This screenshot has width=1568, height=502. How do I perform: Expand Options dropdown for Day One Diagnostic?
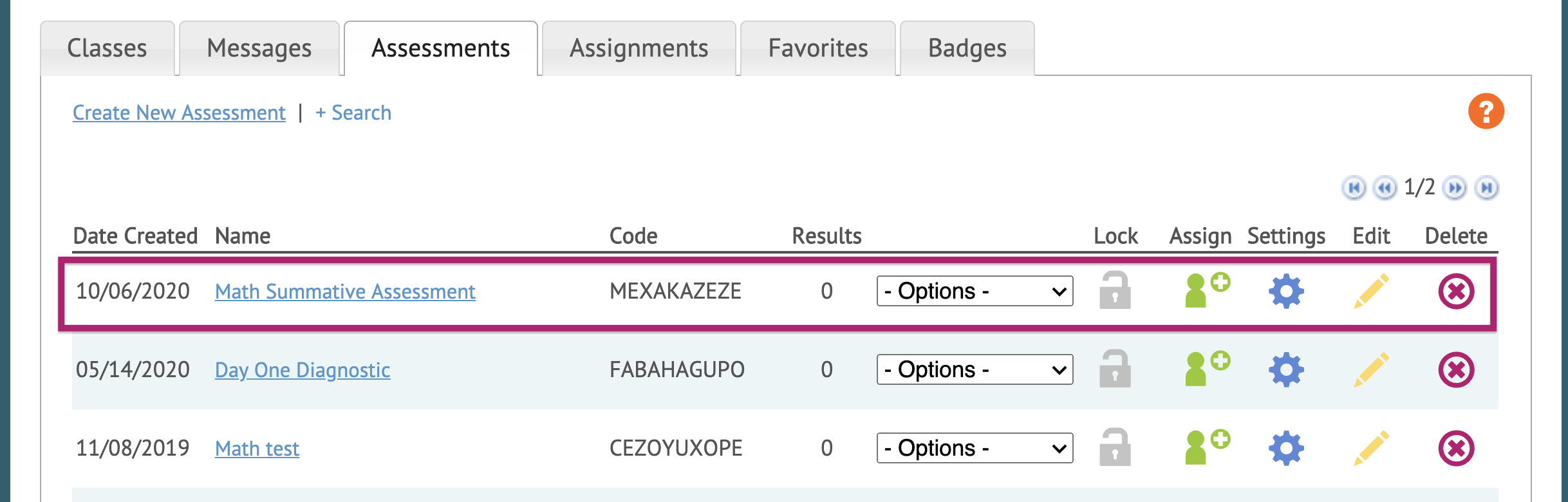pyautogui.click(x=975, y=369)
